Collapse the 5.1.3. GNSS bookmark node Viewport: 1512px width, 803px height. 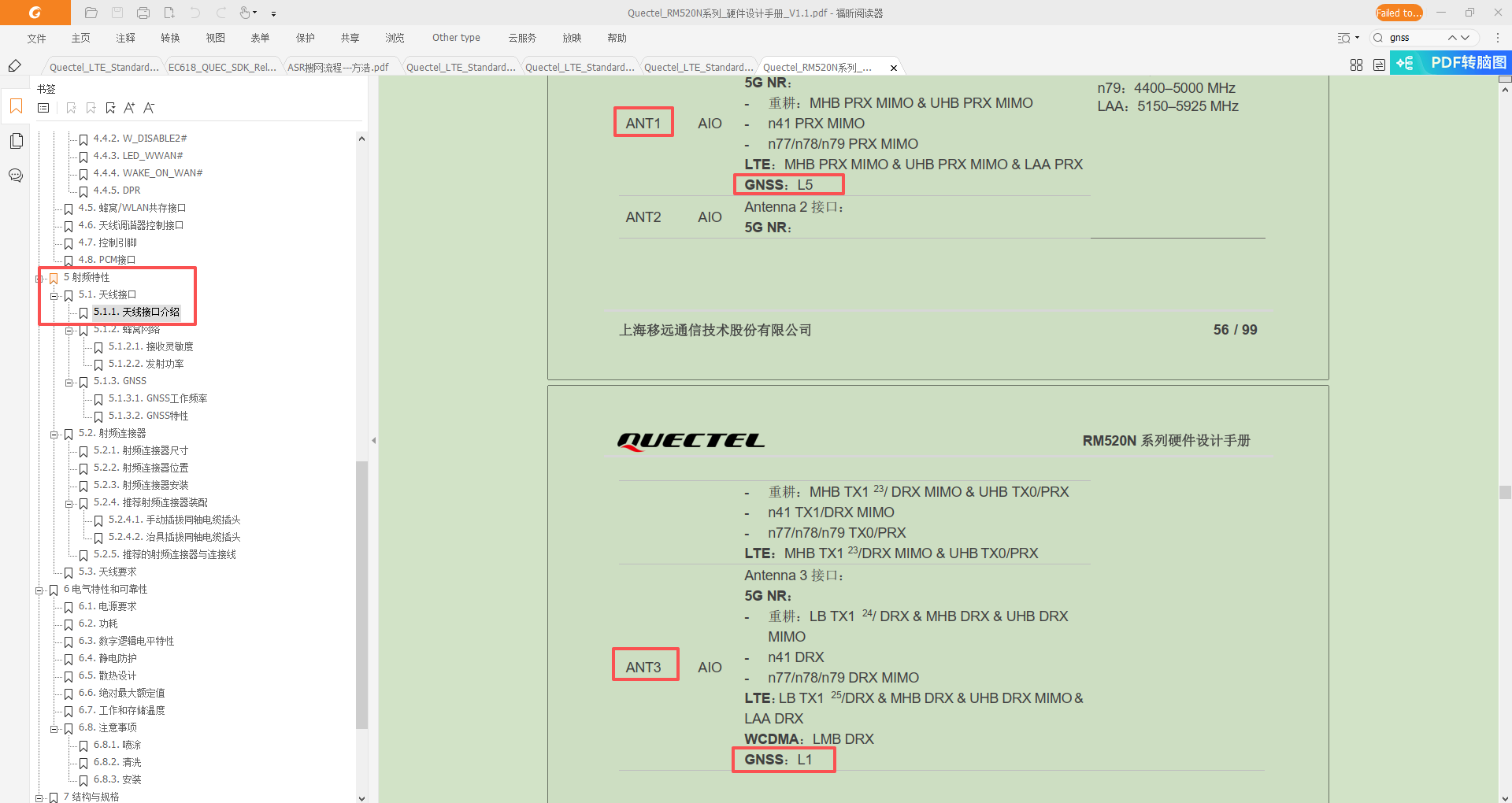pyautogui.click(x=69, y=382)
